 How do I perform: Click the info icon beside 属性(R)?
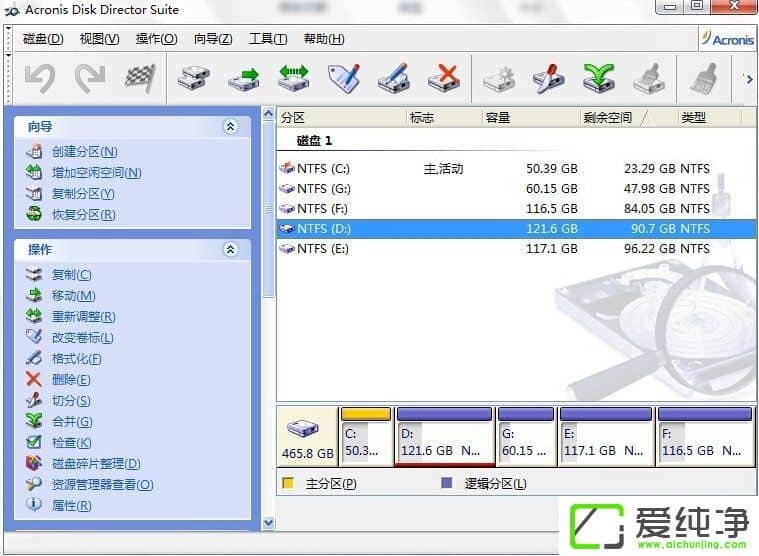coord(33,504)
